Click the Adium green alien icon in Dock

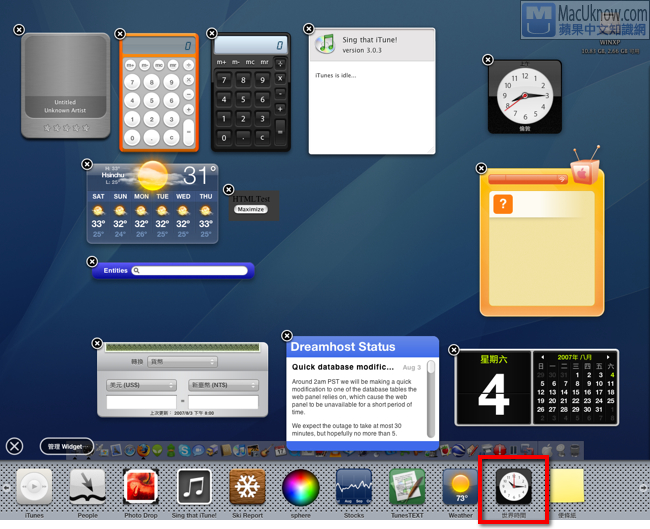pyautogui.click(x=157, y=450)
